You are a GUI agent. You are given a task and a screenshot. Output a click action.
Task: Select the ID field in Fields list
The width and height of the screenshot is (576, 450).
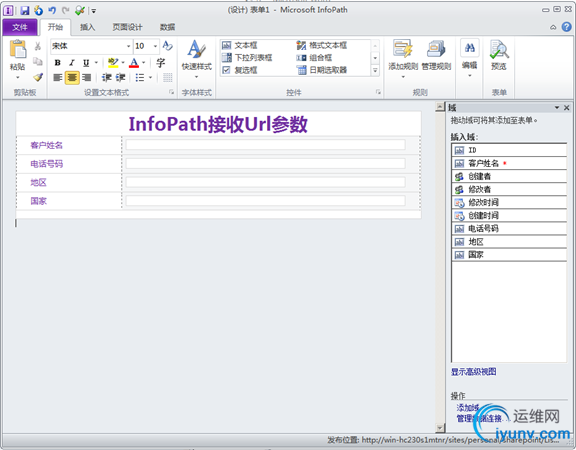click(x=509, y=150)
